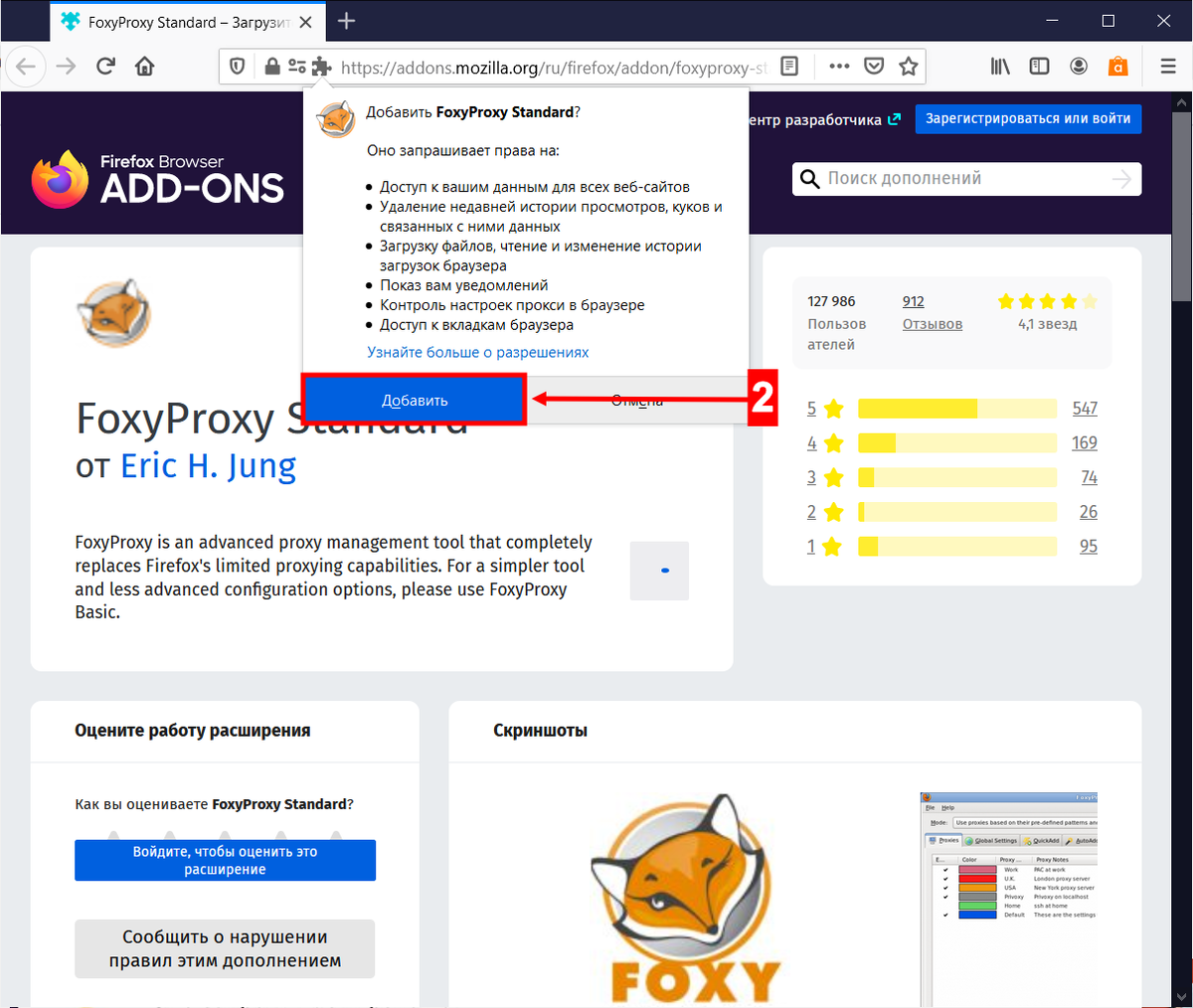This screenshot has height=1008, width=1193.
Task: Open the developer center link
Action: (824, 119)
